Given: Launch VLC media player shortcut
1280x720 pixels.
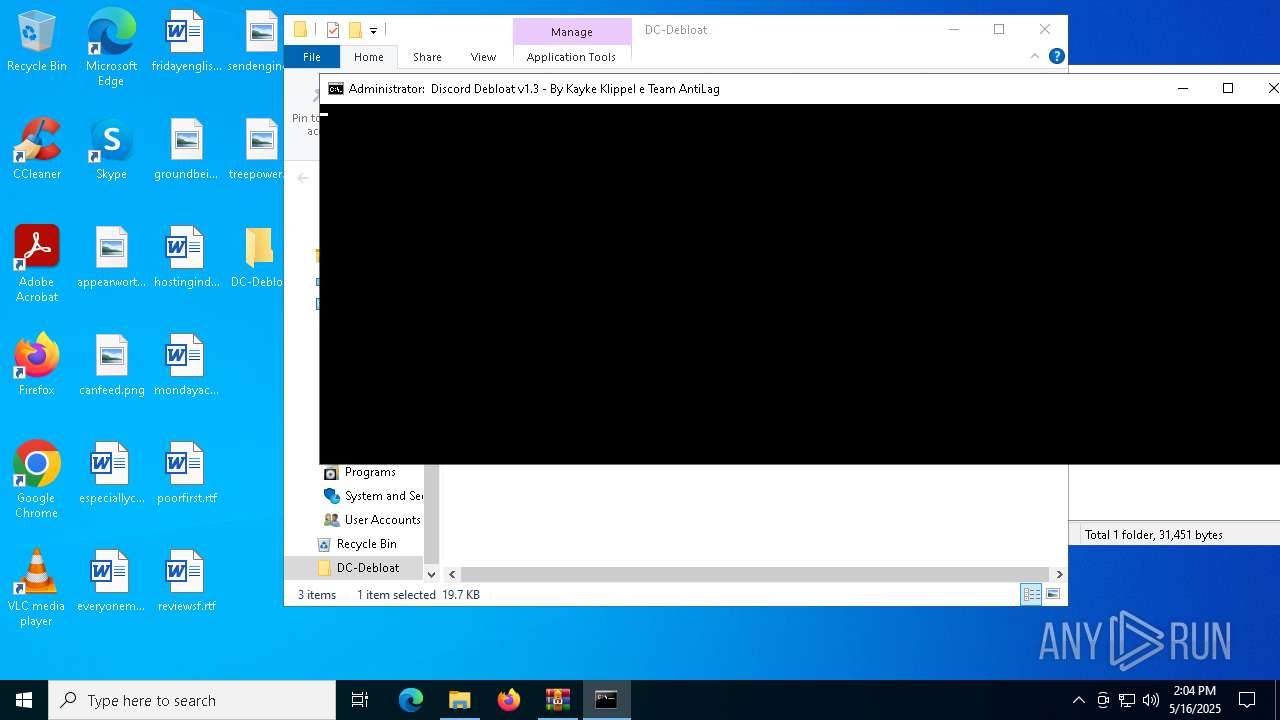Looking at the screenshot, I should point(37,588).
